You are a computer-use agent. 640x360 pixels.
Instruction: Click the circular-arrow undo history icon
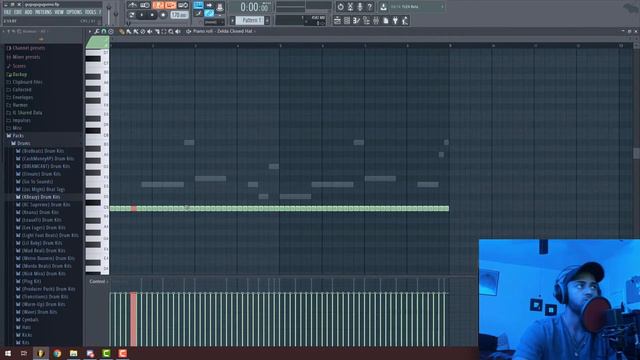coord(340,7)
